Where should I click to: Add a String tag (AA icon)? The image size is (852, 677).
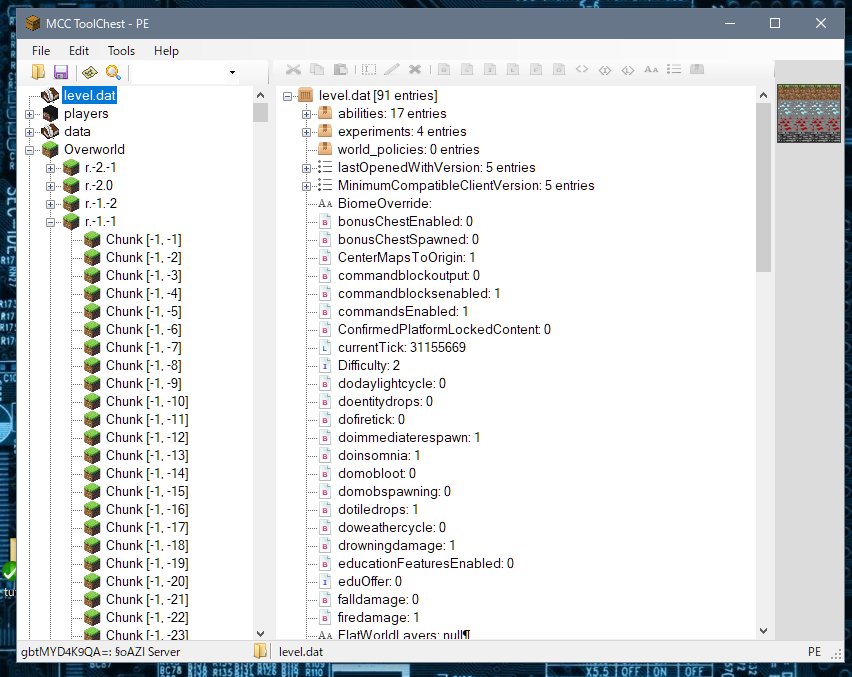click(x=651, y=70)
